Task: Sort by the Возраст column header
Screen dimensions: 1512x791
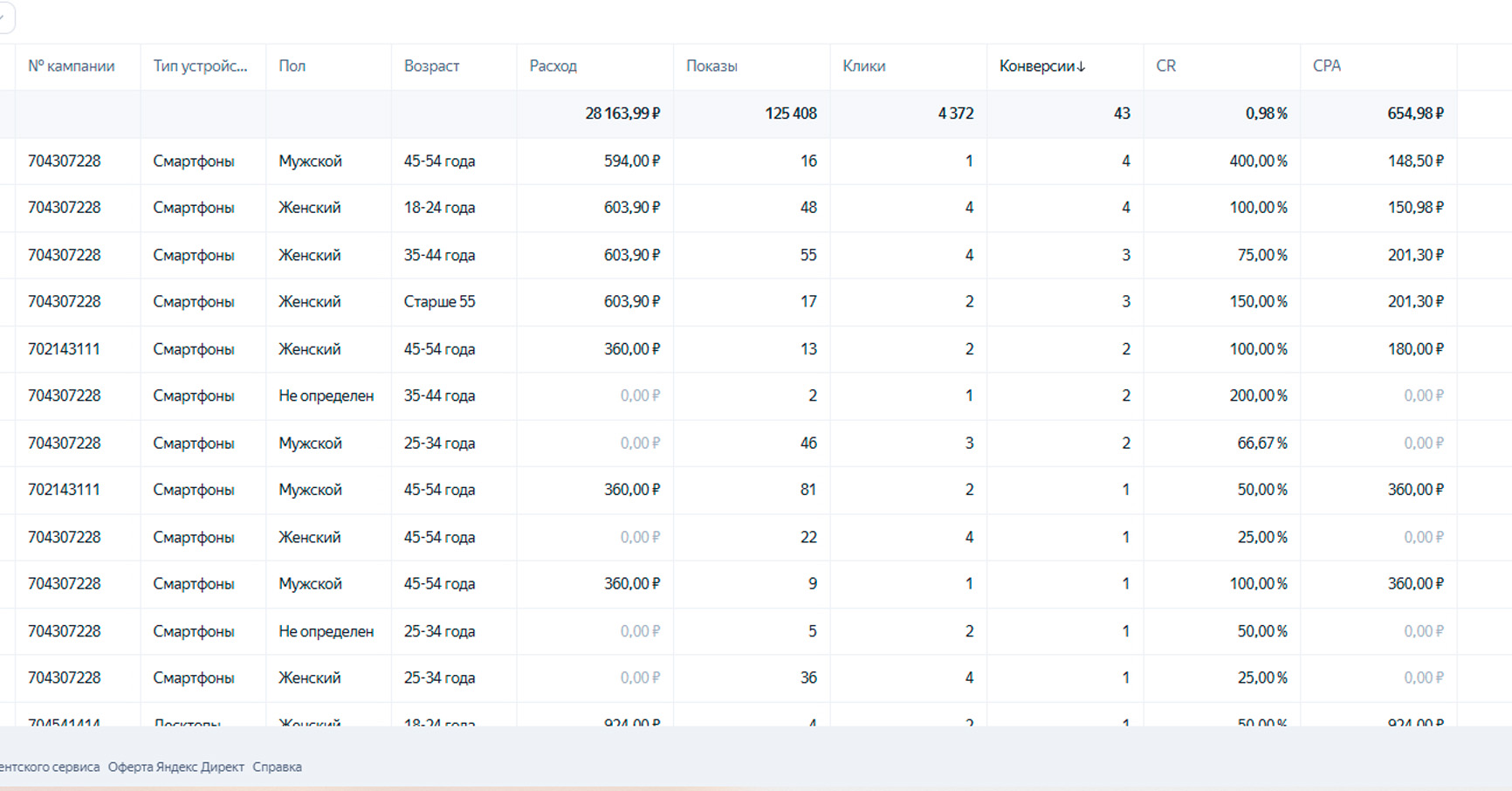Action: pos(431,66)
